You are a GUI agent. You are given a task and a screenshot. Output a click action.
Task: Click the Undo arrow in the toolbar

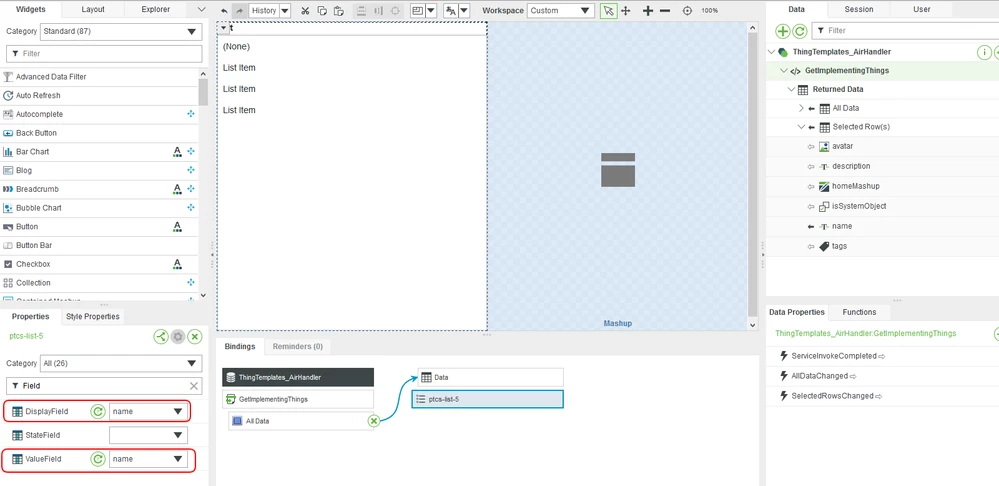click(x=224, y=11)
